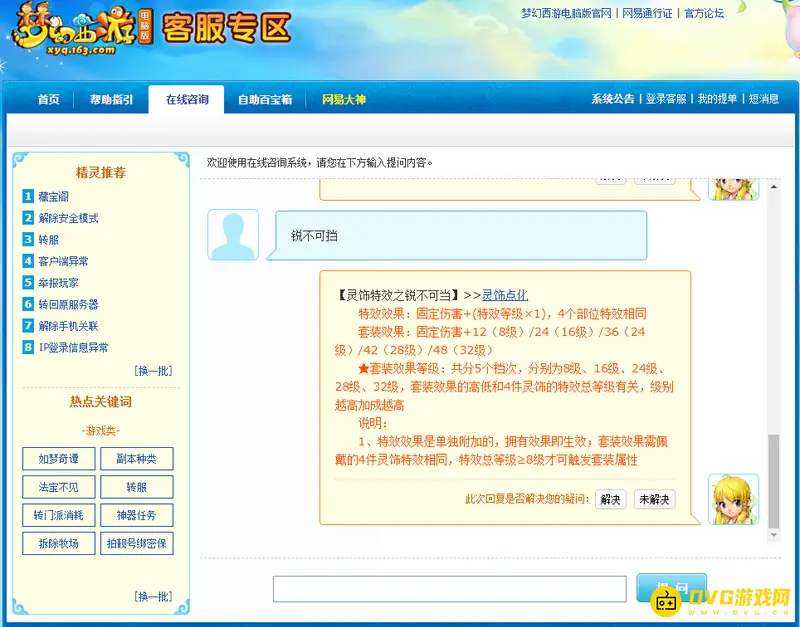Click the user silhouette avatar
The width and height of the screenshot is (800, 627).
pyautogui.click(x=233, y=235)
